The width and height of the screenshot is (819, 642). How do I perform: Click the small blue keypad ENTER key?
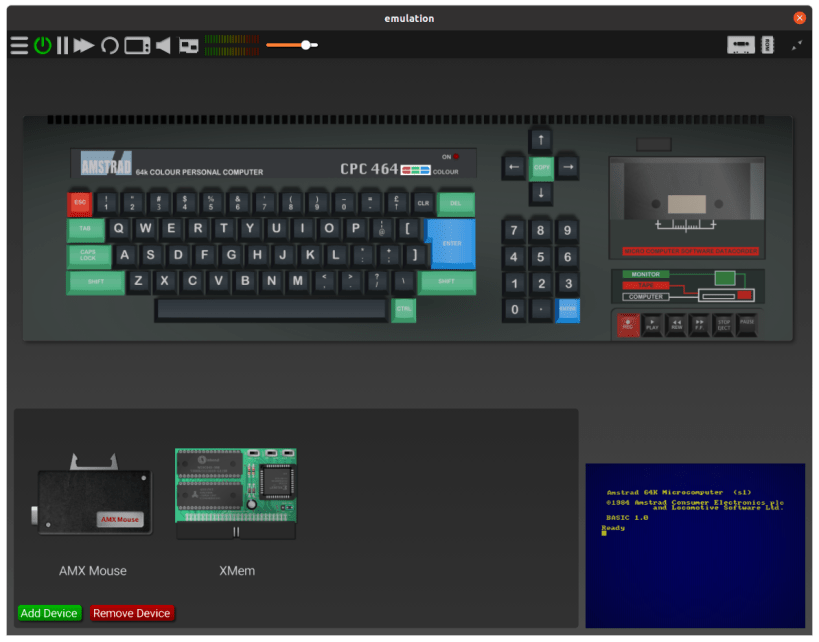click(568, 311)
